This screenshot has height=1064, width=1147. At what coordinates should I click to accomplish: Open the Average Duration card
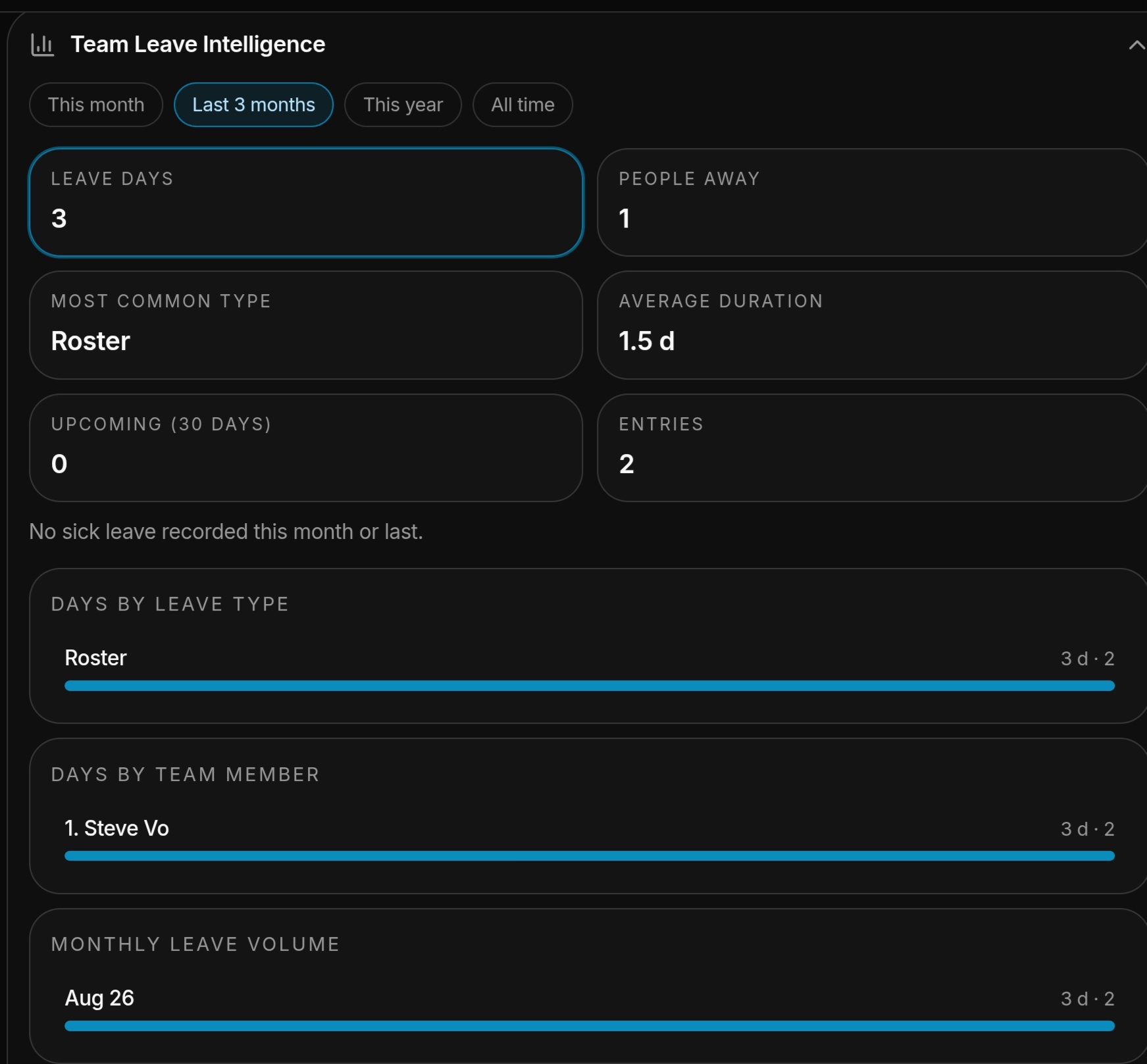coord(872,325)
